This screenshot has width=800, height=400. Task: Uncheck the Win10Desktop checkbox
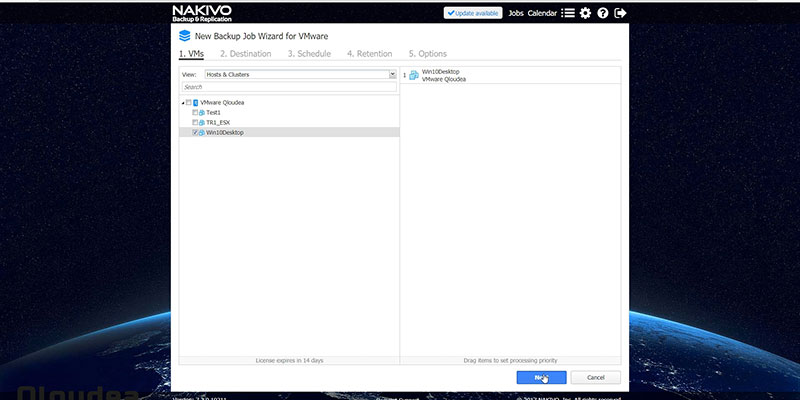195,133
